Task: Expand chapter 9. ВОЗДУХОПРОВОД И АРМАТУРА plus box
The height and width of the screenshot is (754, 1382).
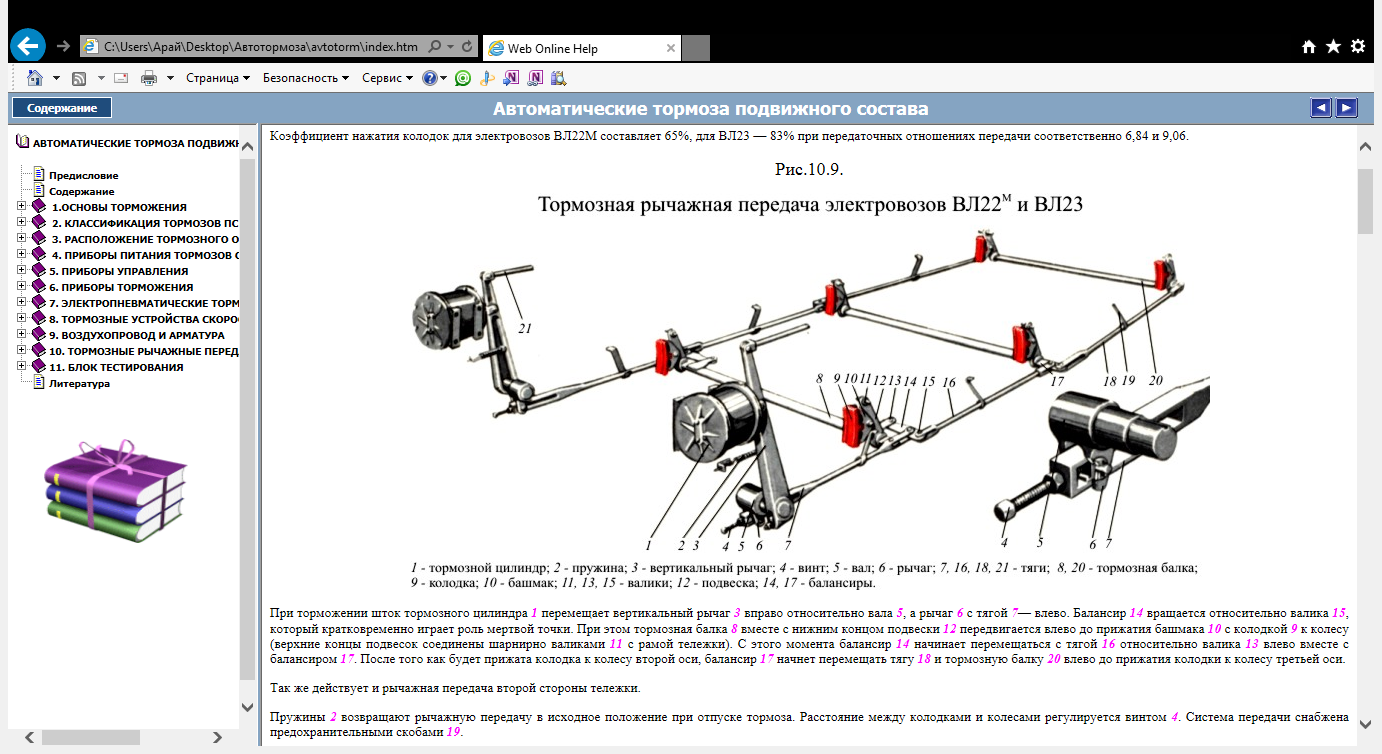Action: (x=22, y=335)
